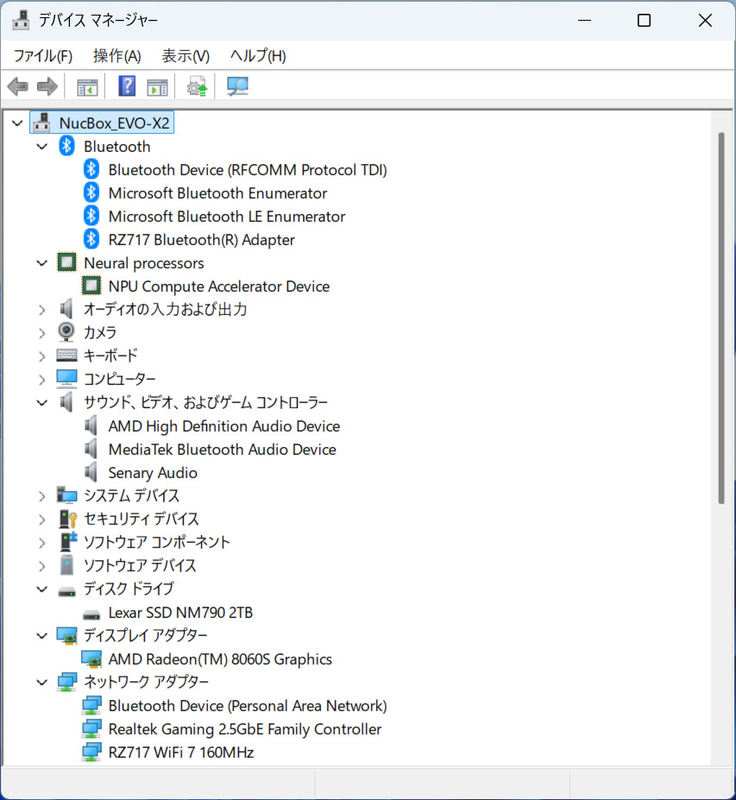Click icon beside AMD Radeon(TM) 8060S Graphics
Image resolution: width=736 pixels, height=800 pixels.
[91, 659]
